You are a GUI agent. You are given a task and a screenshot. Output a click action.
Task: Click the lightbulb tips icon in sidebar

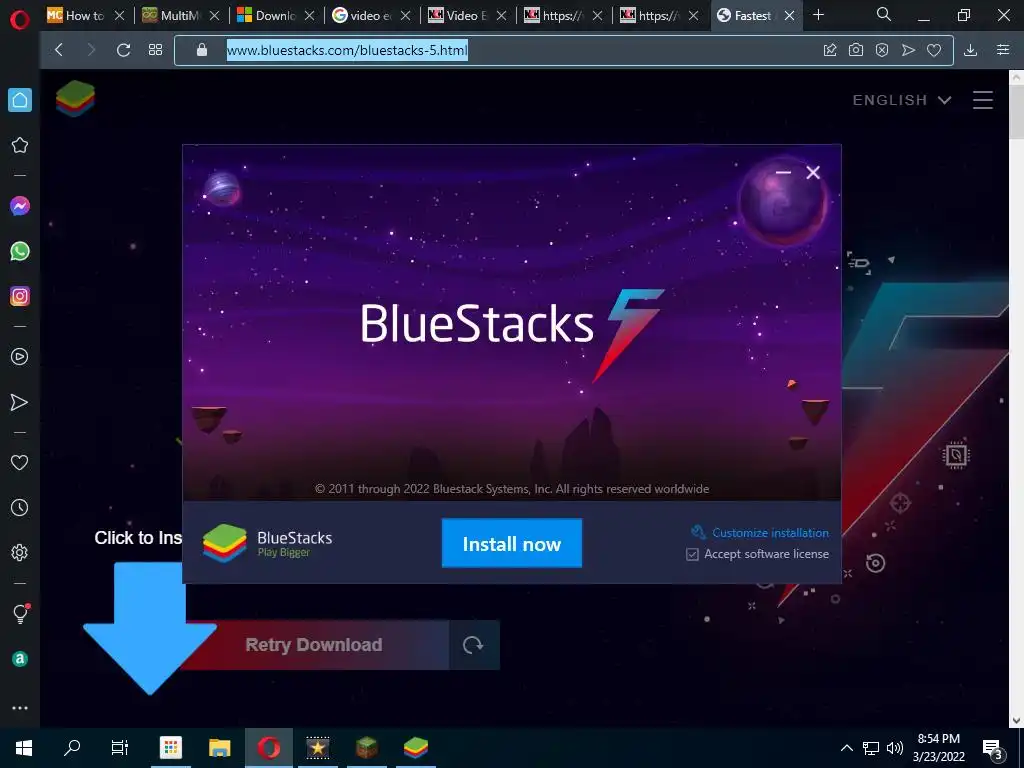(21, 613)
